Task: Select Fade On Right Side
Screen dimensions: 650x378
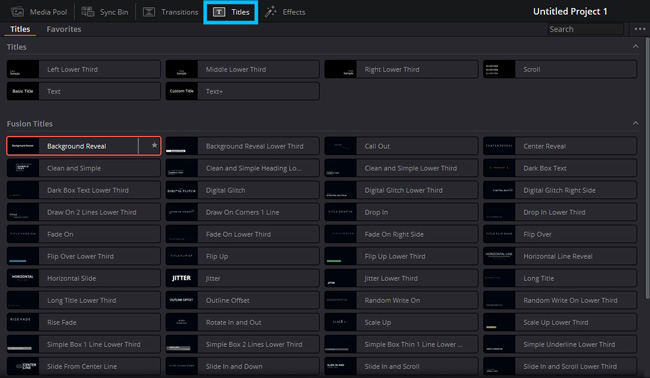Action: point(401,234)
